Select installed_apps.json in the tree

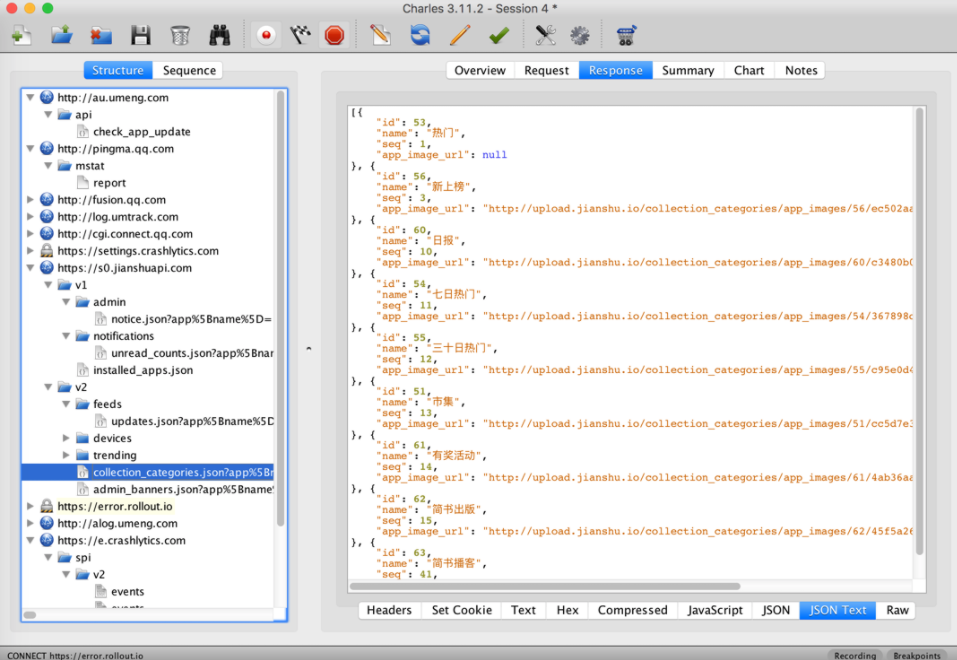click(x=143, y=370)
